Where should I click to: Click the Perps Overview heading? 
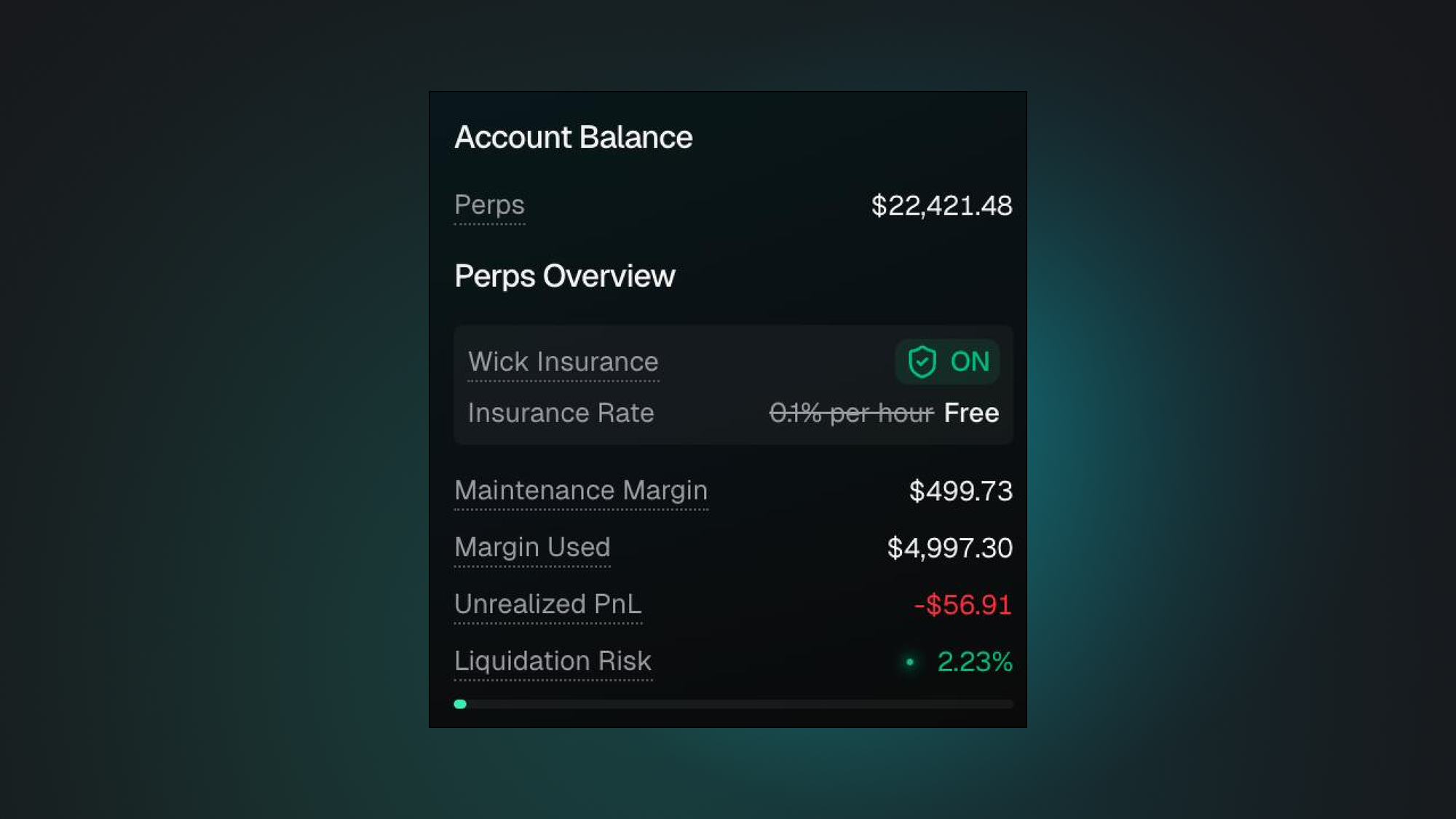point(565,277)
